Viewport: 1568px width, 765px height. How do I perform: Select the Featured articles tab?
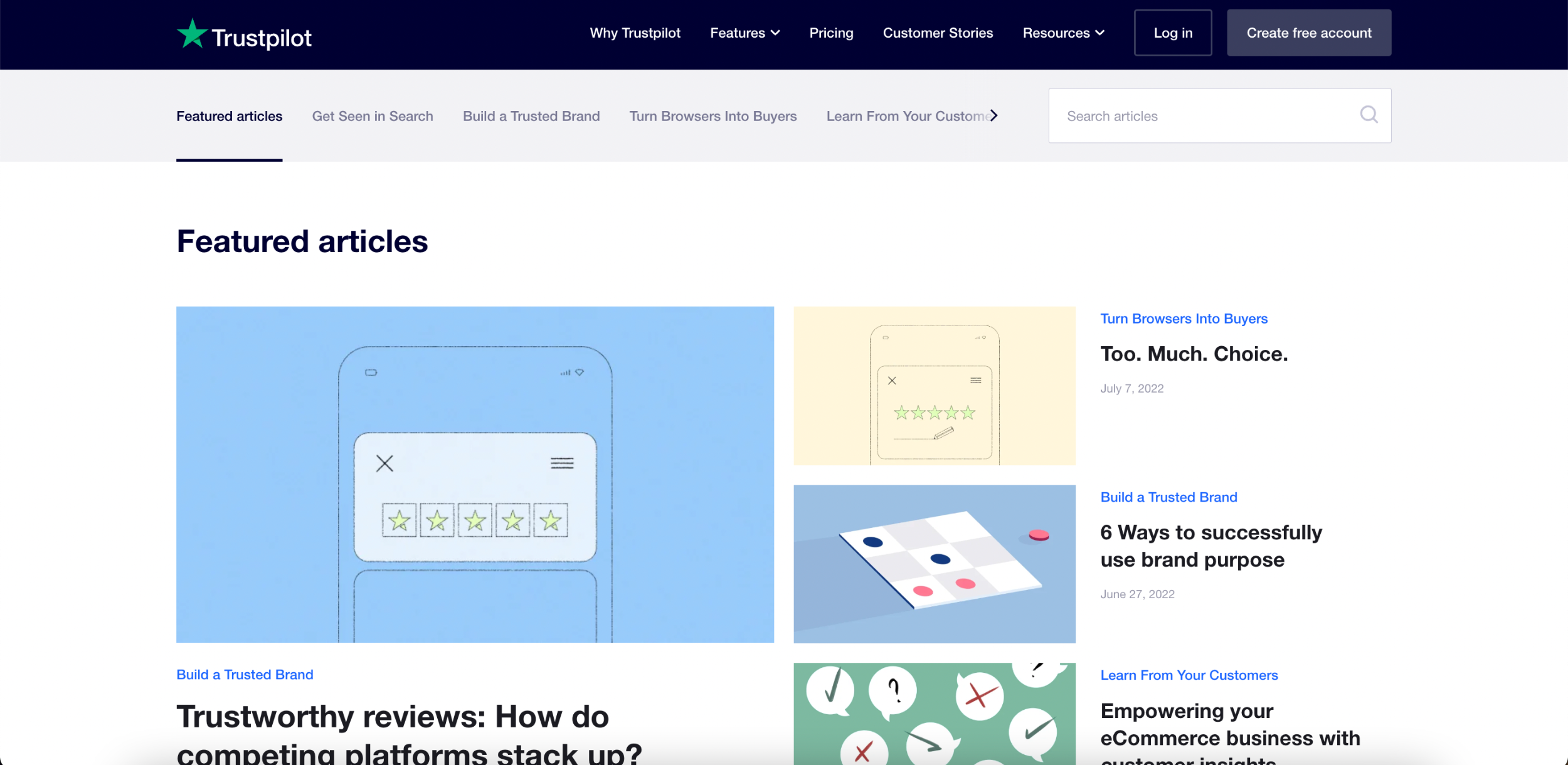pyautogui.click(x=229, y=116)
